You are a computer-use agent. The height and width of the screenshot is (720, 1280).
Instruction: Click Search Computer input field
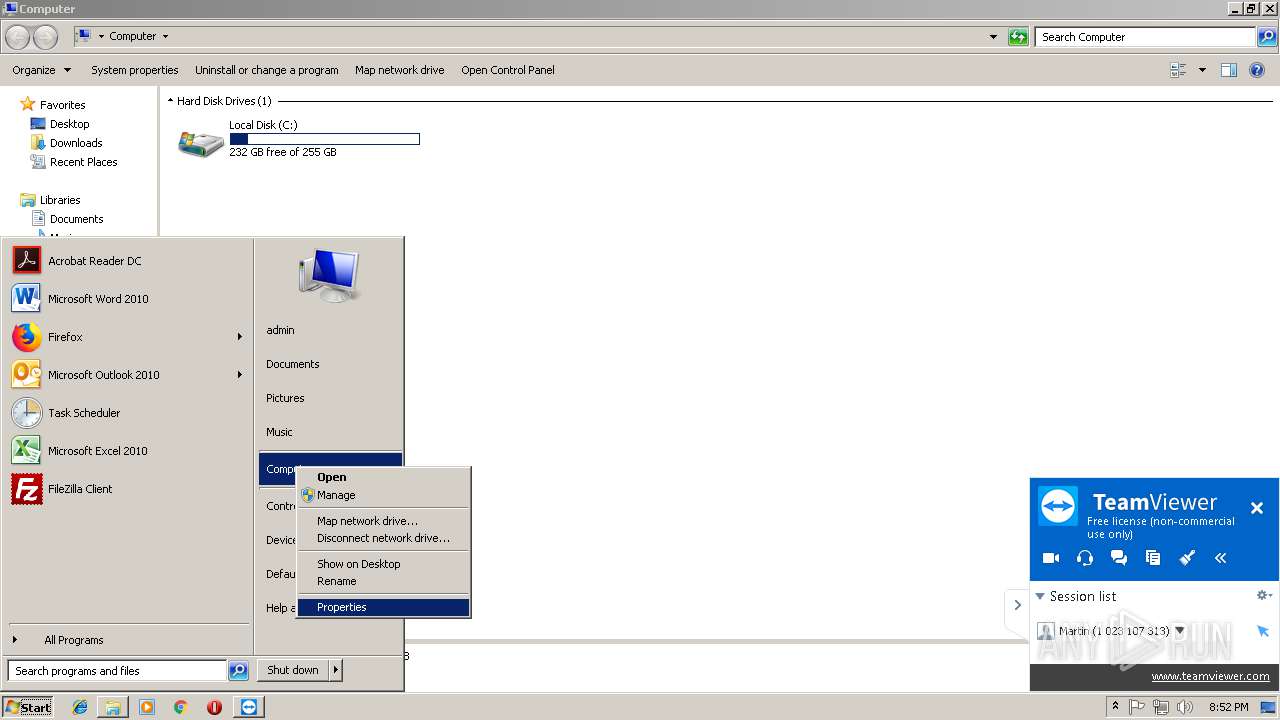coord(1146,37)
